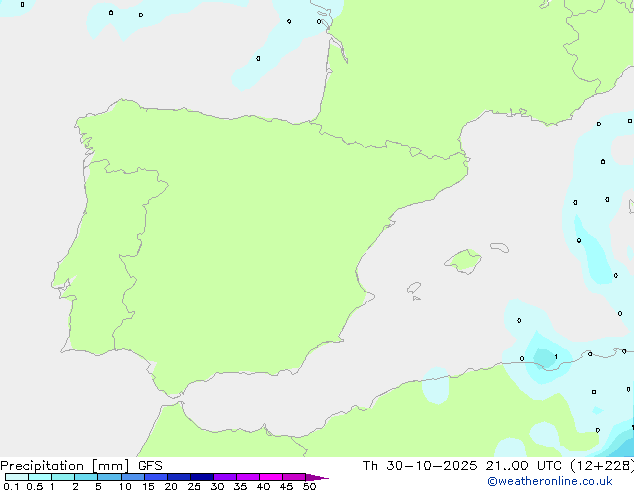The height and width of the screenshot is (490, 634).
Task: Click the 15 mm legend color swatch
Action: click(x=156, y=477)
